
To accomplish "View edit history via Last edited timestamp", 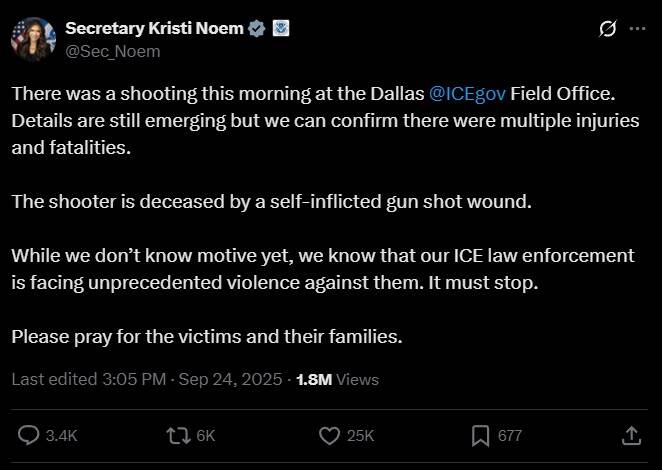I will 89,379.
